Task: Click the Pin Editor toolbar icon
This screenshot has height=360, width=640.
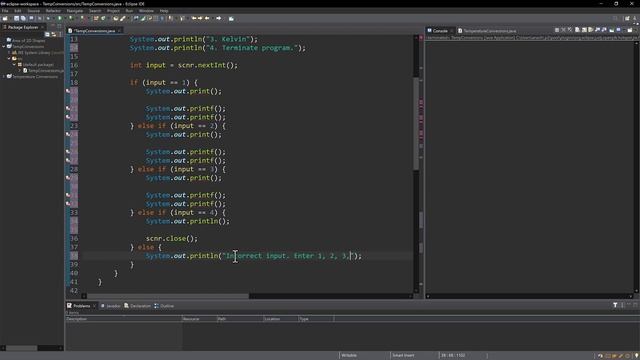Action: 231,18
